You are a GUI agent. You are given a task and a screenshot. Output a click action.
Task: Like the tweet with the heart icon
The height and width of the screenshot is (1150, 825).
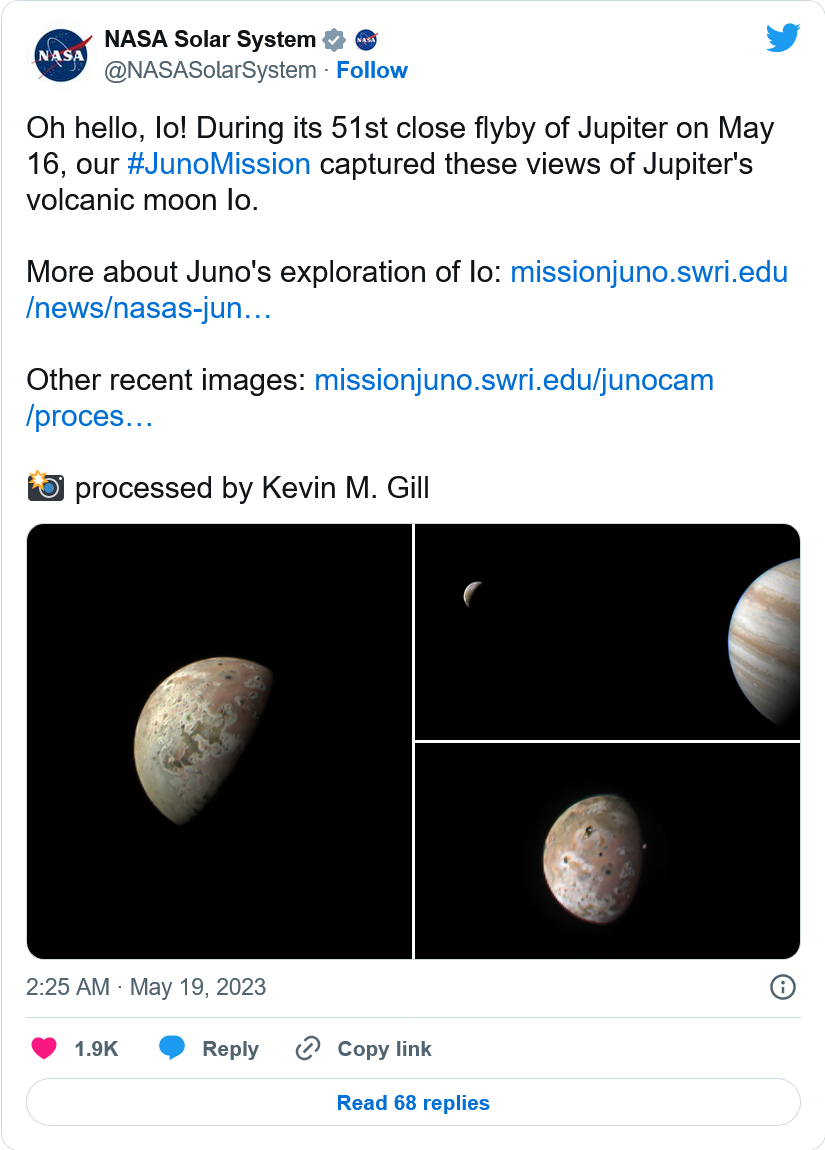(x=44, y=1048)
